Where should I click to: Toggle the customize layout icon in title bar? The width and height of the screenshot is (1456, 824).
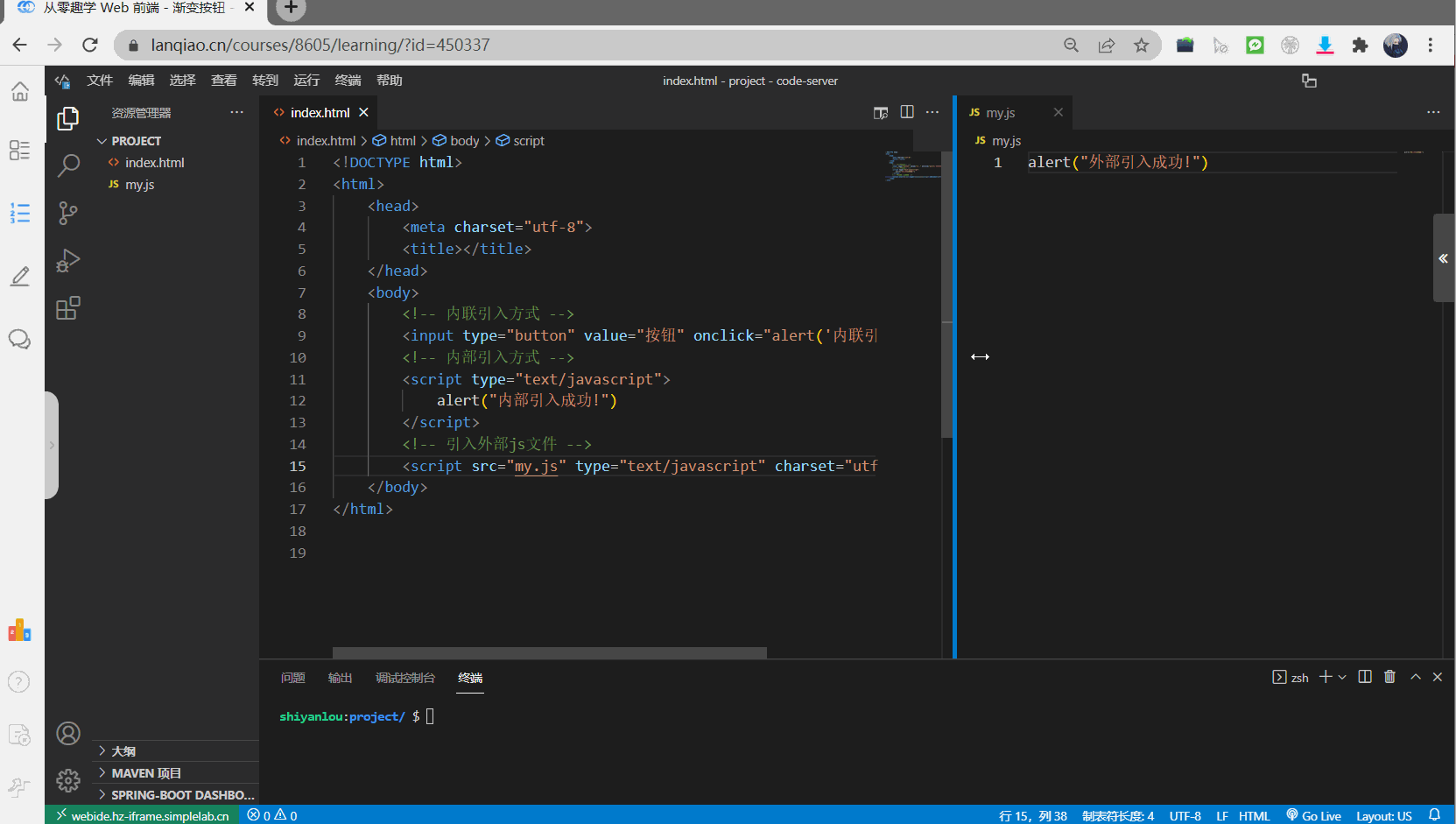point(1309,81)
